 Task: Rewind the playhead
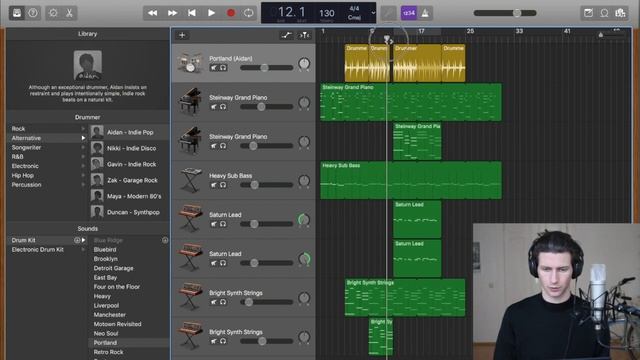(x=153, y=13)
